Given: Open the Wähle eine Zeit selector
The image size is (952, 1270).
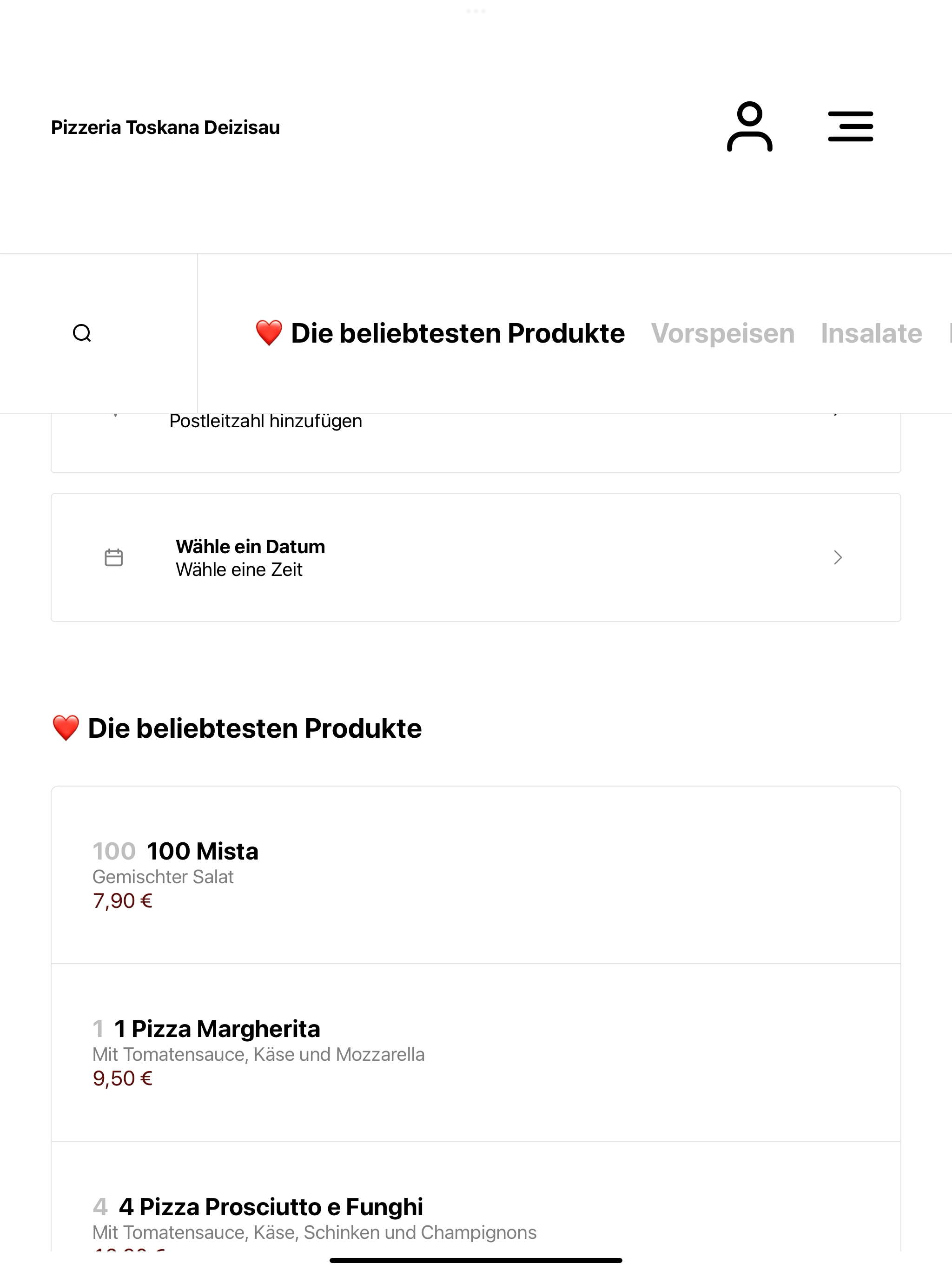Looking at the screenshot, I should tap(239, 569).
